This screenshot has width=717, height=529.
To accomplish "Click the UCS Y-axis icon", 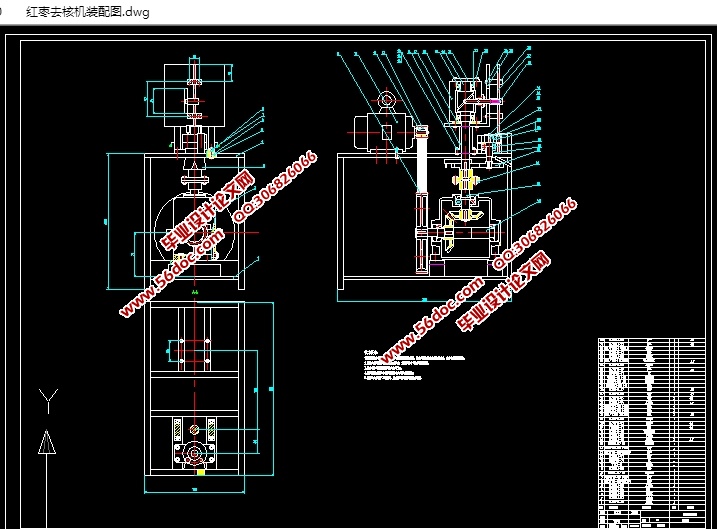I will click(x=46, y=401).
